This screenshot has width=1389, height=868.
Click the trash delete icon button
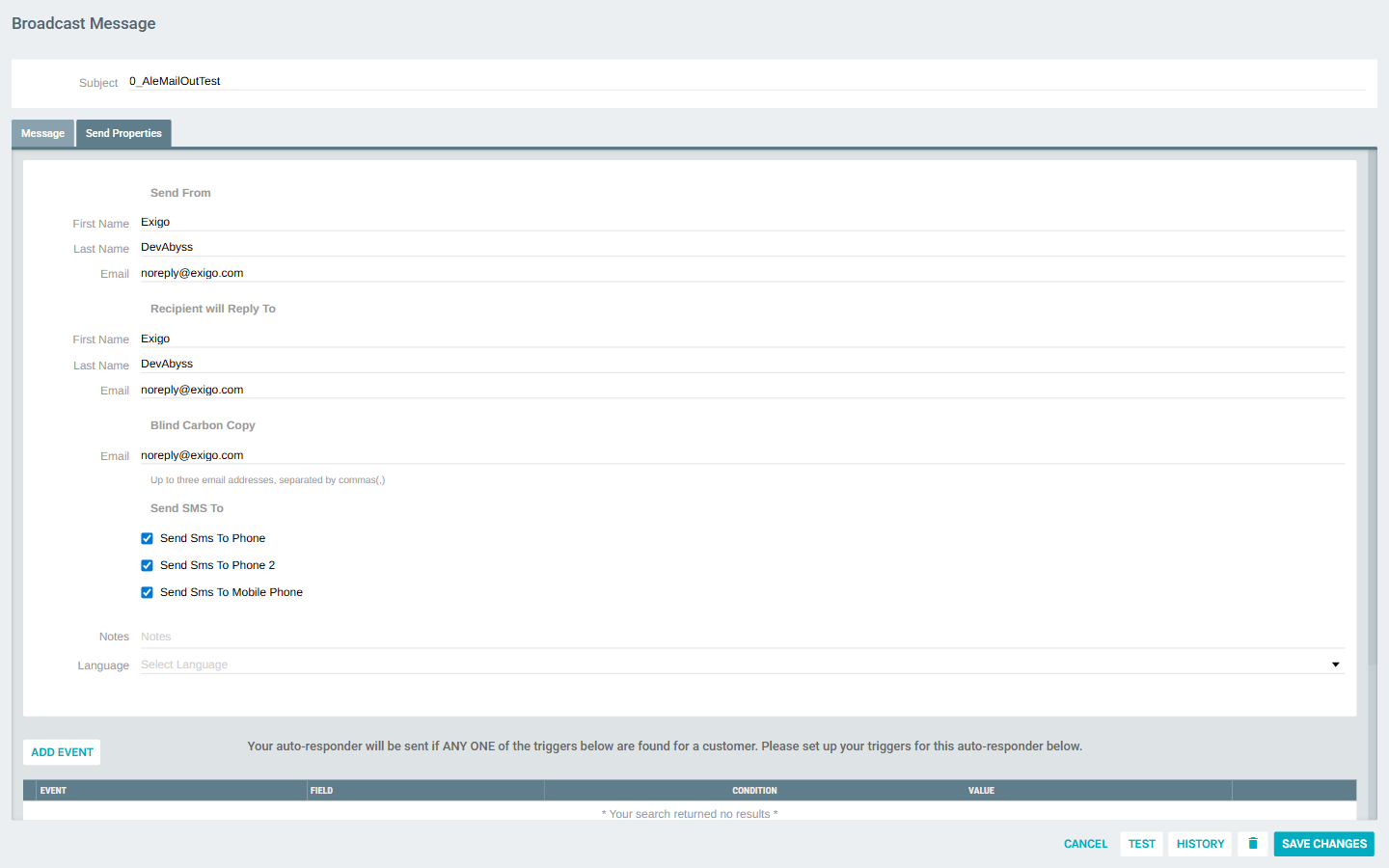(1252, 844)
